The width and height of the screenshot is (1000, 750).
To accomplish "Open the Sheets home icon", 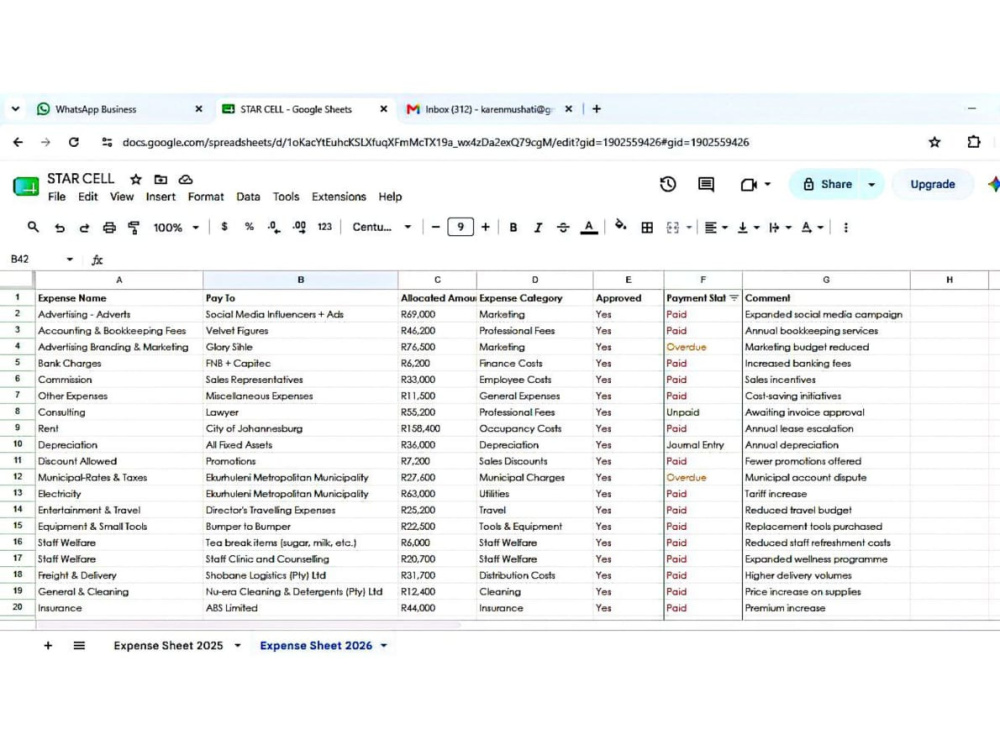I will point(26,186).
